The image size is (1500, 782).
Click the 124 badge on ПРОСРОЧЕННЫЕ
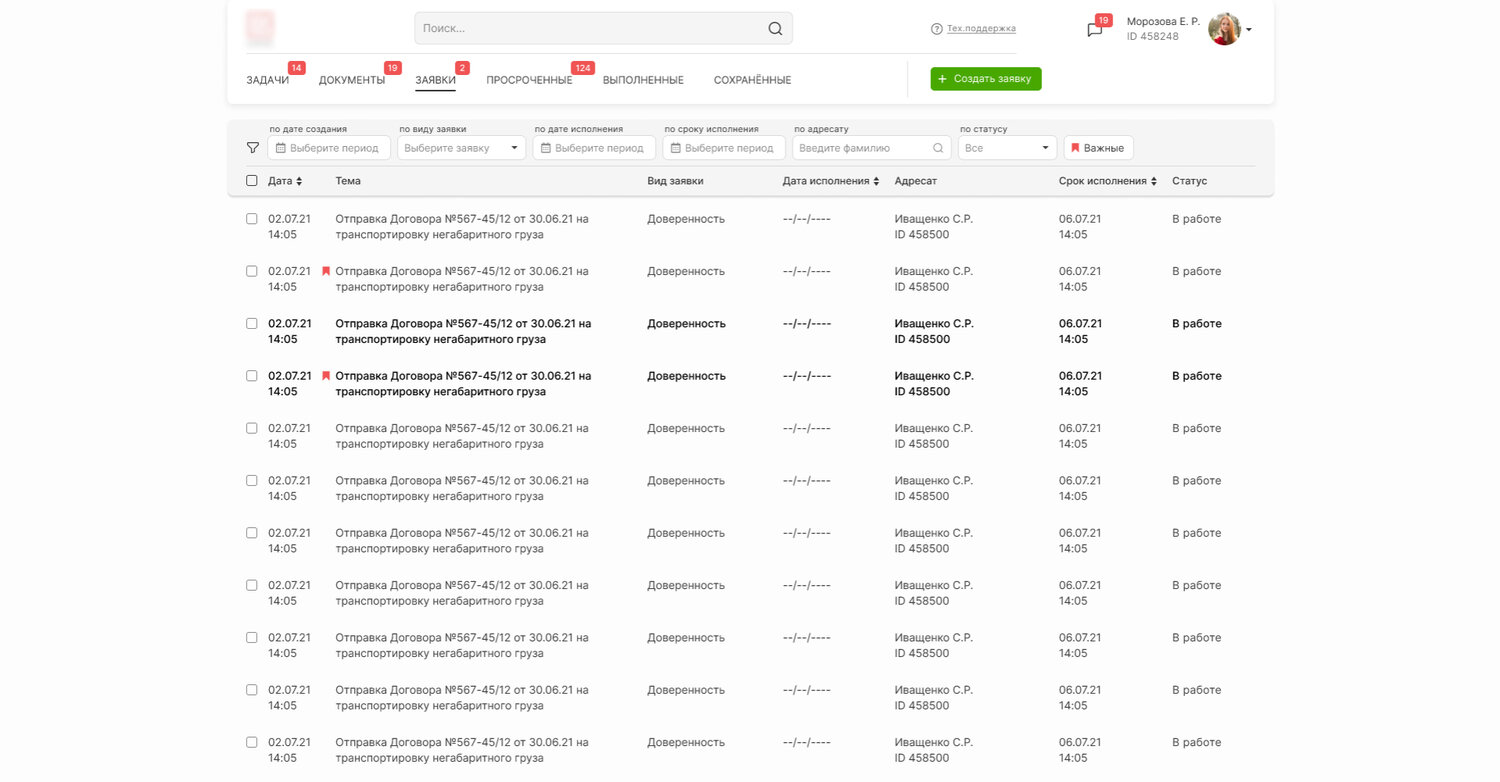pos(583,68)
